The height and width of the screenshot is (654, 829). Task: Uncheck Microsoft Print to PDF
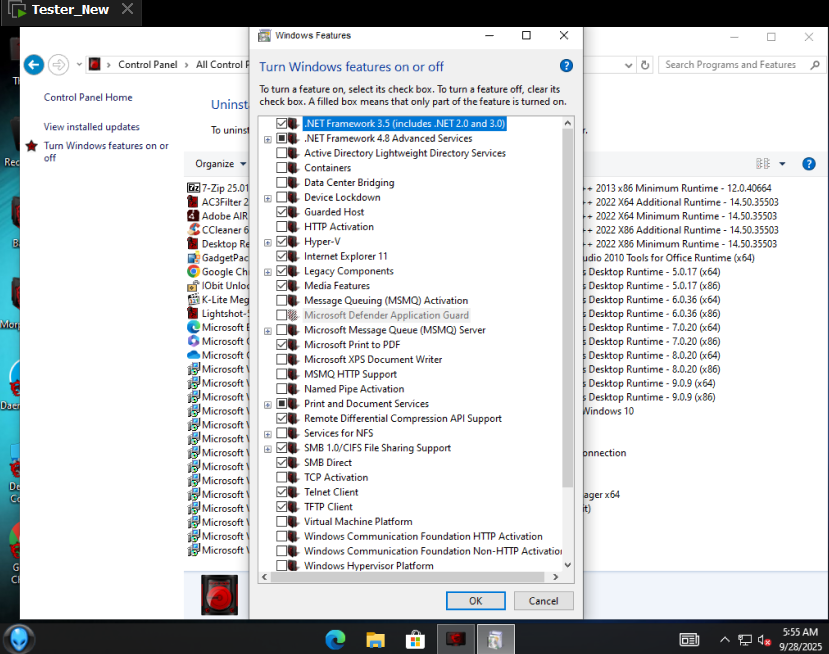pos(282,345)
